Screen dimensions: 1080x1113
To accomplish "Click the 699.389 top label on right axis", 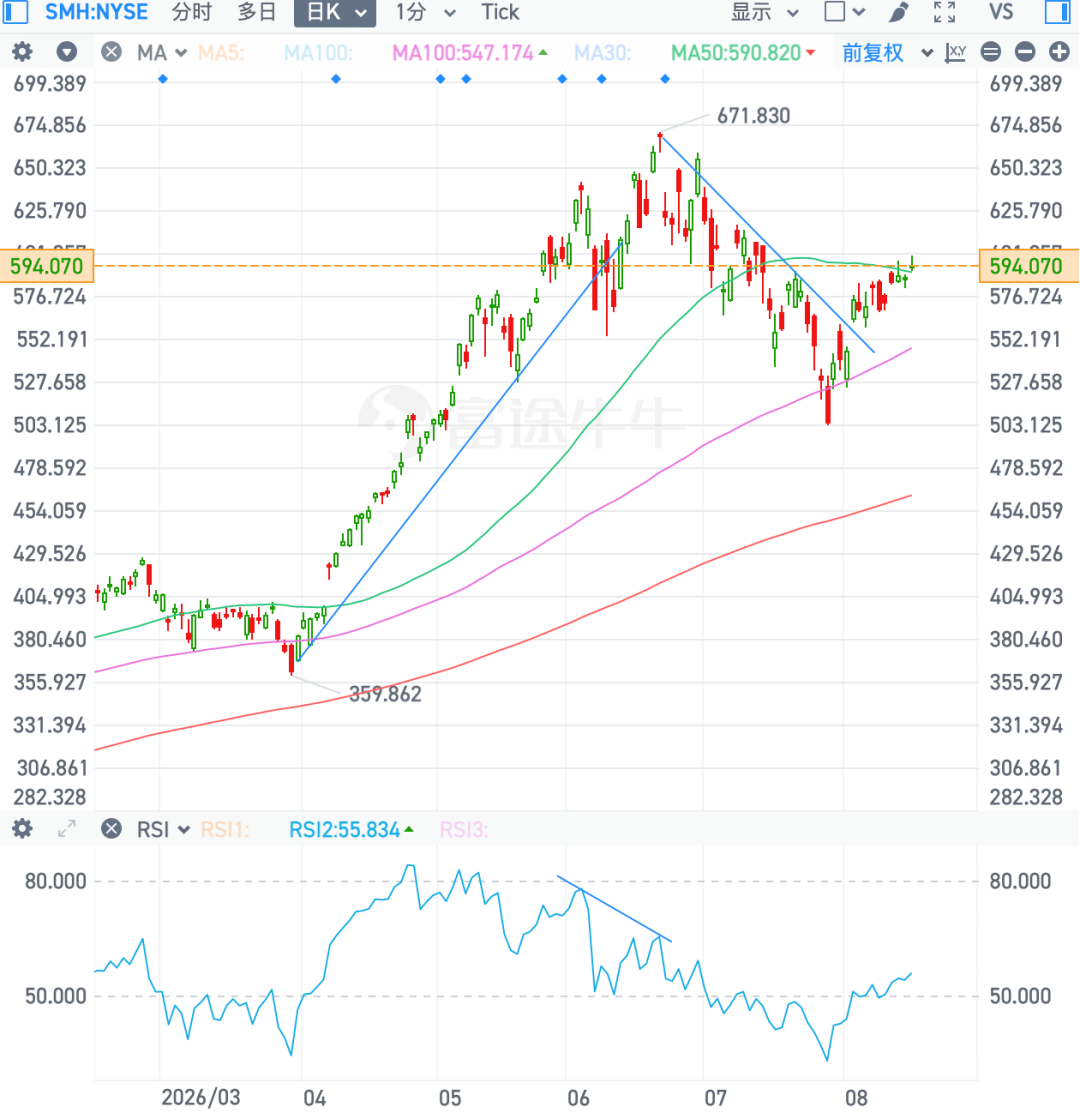I will [x=1025, y=83].
